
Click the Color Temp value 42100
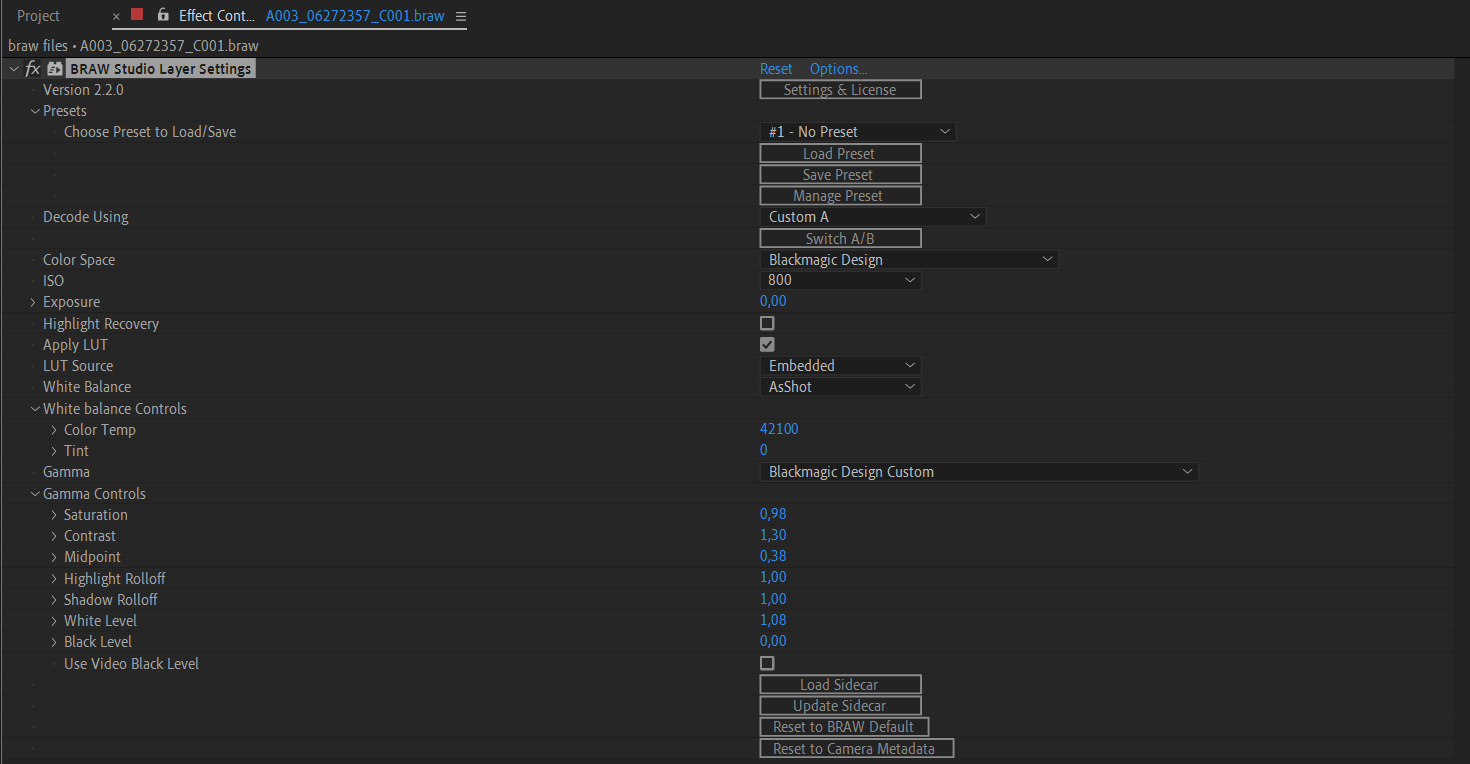(x=779, y=429)
